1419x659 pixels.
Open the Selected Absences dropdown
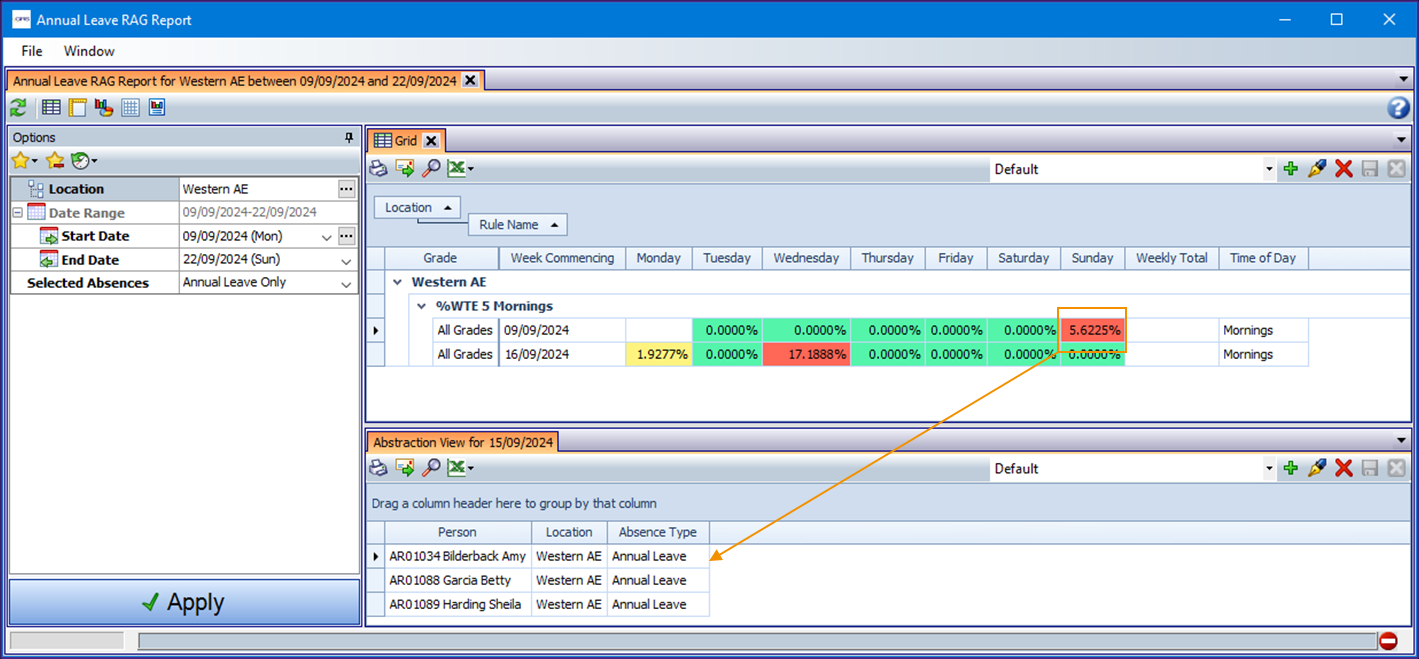(346, 284)
